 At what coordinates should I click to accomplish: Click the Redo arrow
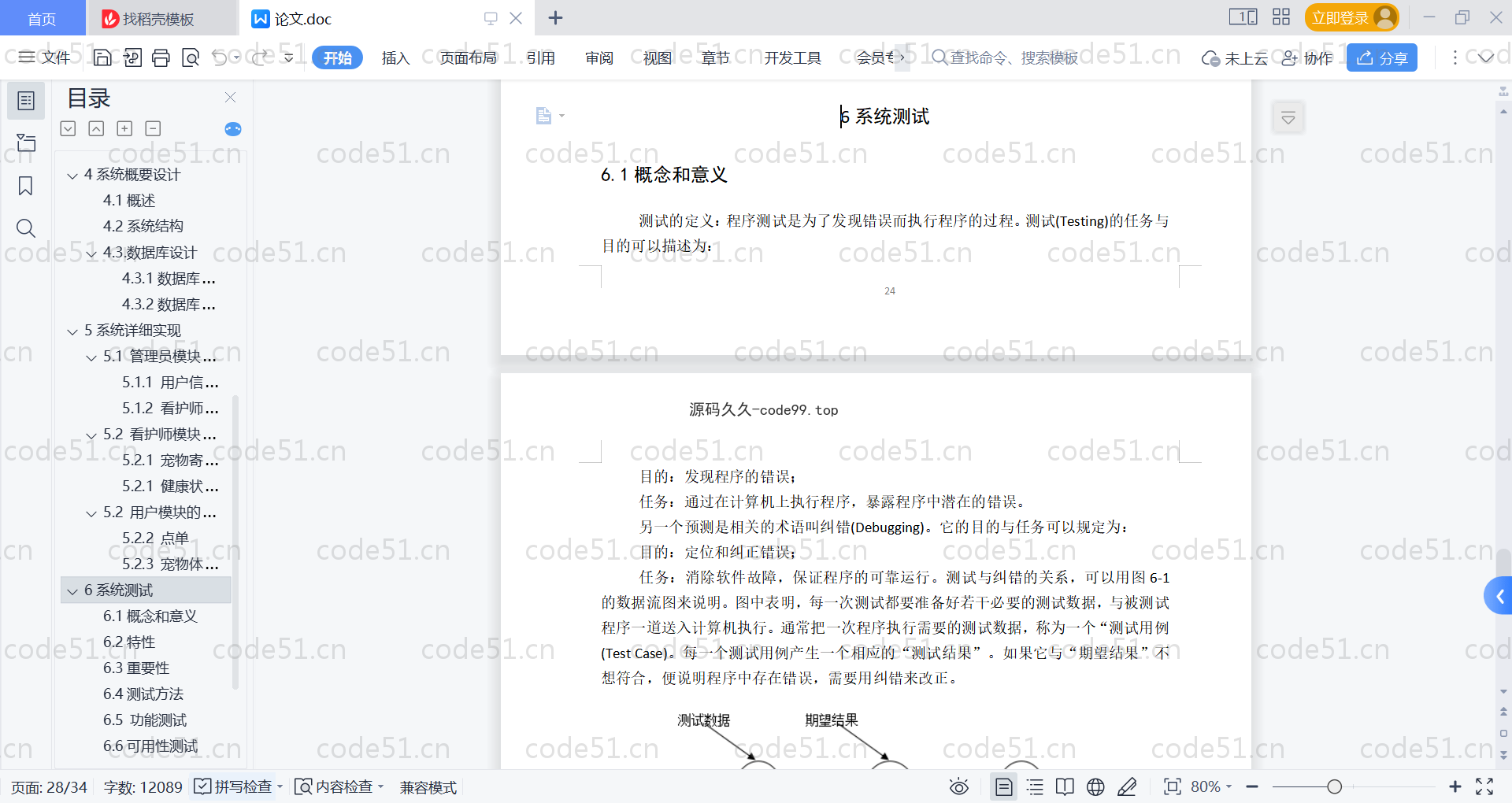click(260, 57)
